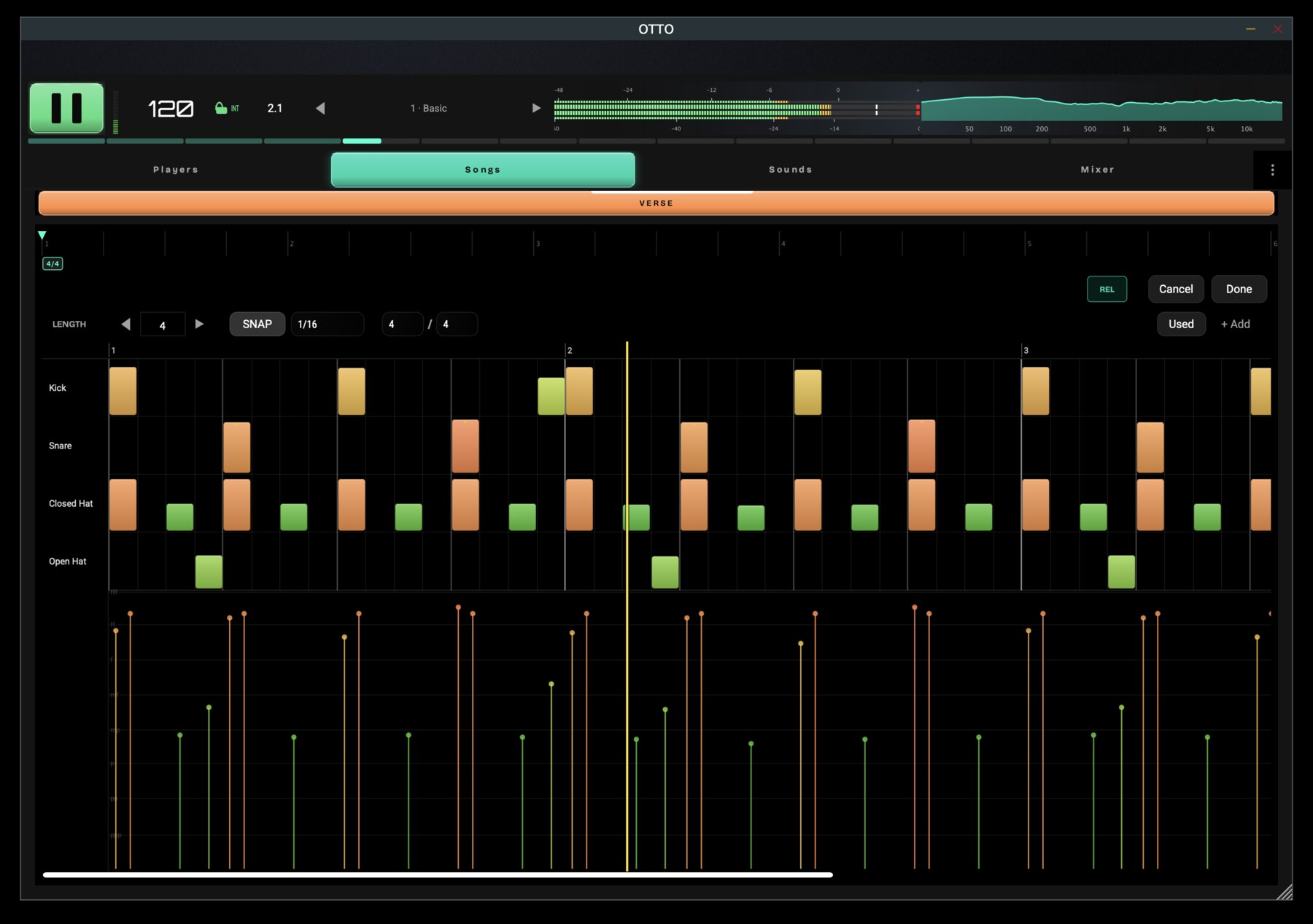Click the time signature denominator field
This screenshot has height=924, width=1313.
click(457, 325)
